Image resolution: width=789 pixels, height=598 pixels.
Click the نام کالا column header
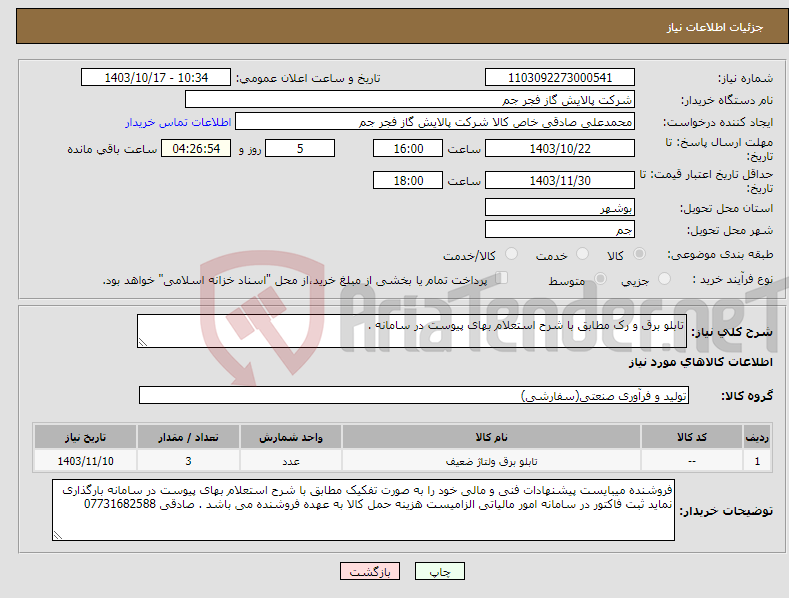491,437
